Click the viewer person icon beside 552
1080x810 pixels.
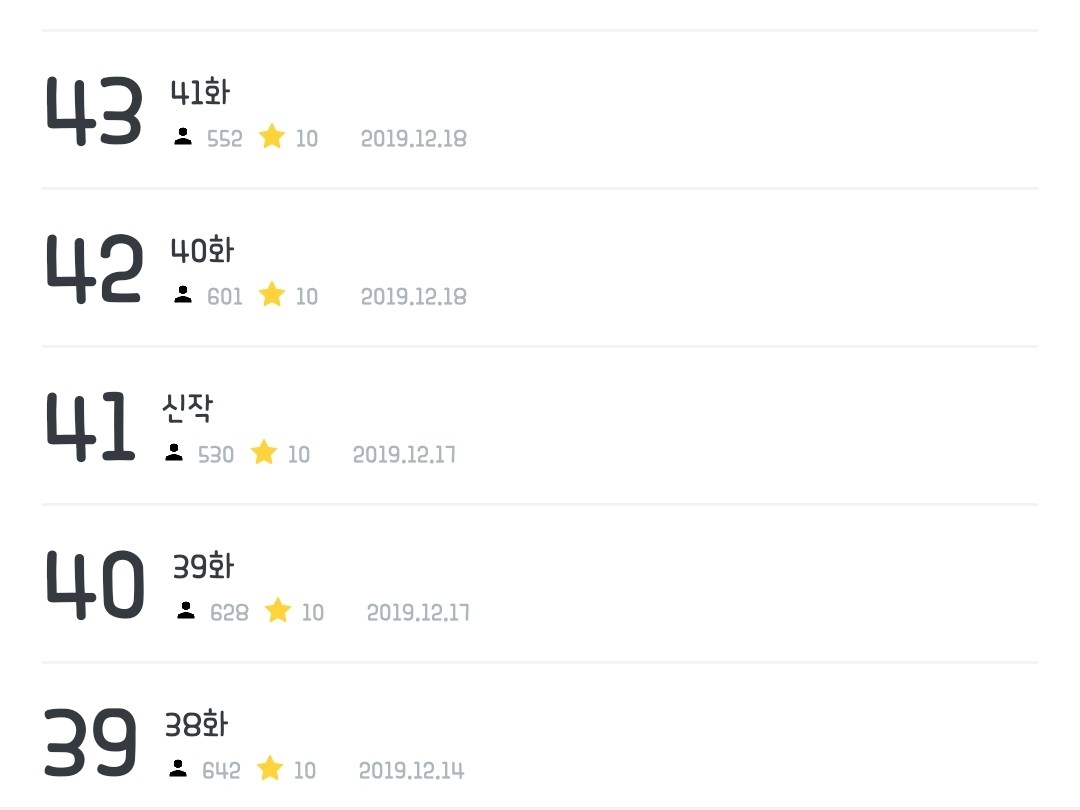click(x=183, y=137)
